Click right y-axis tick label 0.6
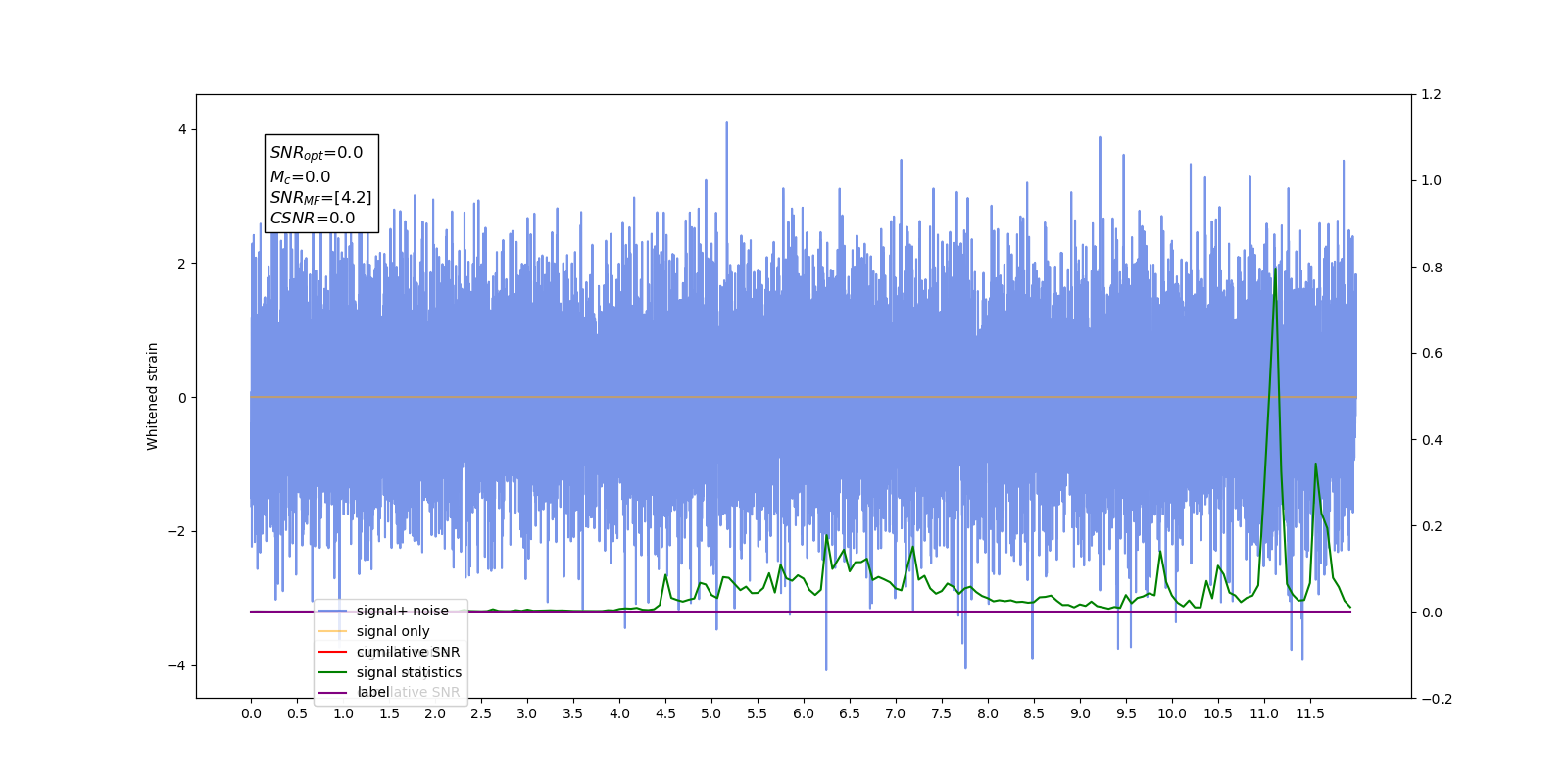Image resolution: width=1568 pixels, height=784 pixels. [1432, 353]
